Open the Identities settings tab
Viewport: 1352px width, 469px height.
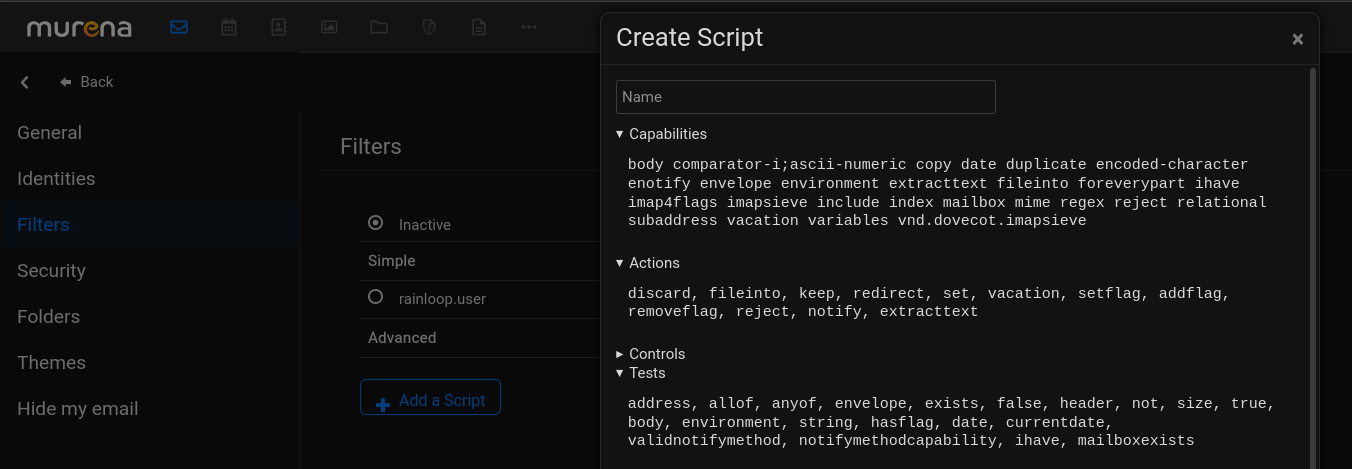coord(150,179)
